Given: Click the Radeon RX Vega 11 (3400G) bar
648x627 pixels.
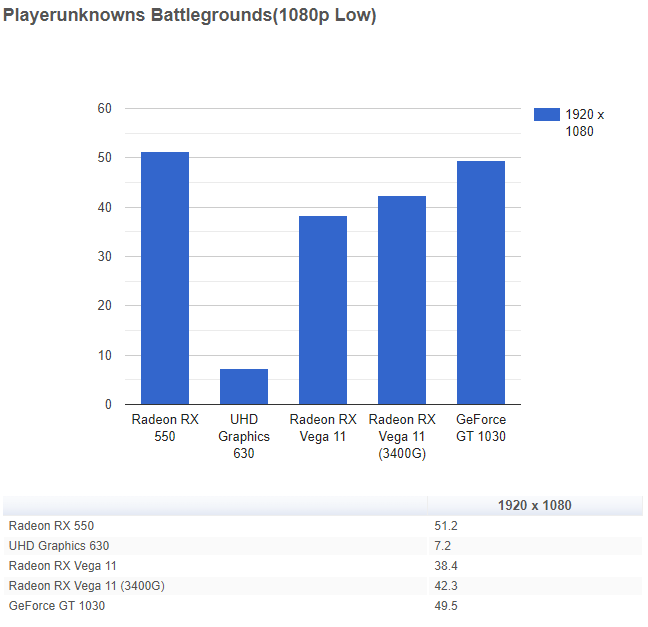Looking at the screenshot, I should [x=402, y=300].
